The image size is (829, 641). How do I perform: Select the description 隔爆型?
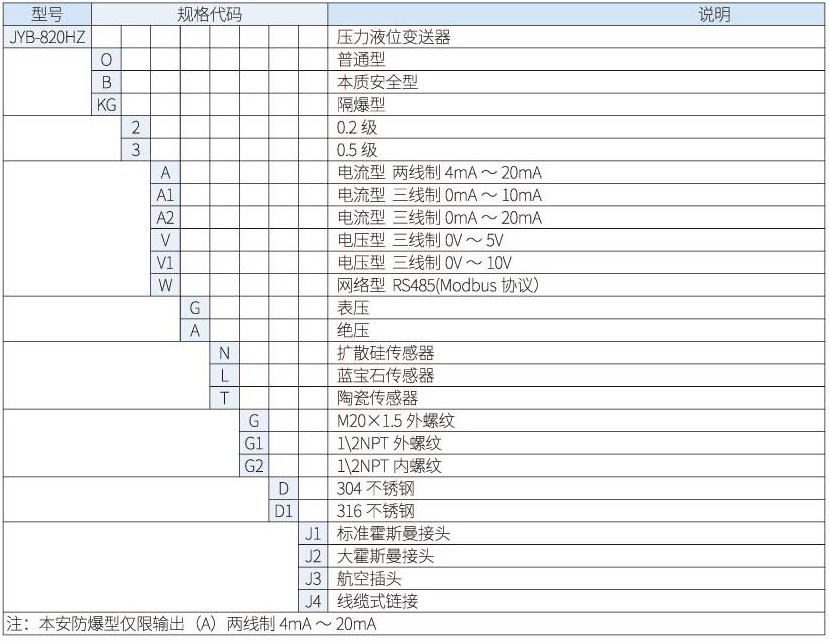pyautogui.click(x=361, y=105)
